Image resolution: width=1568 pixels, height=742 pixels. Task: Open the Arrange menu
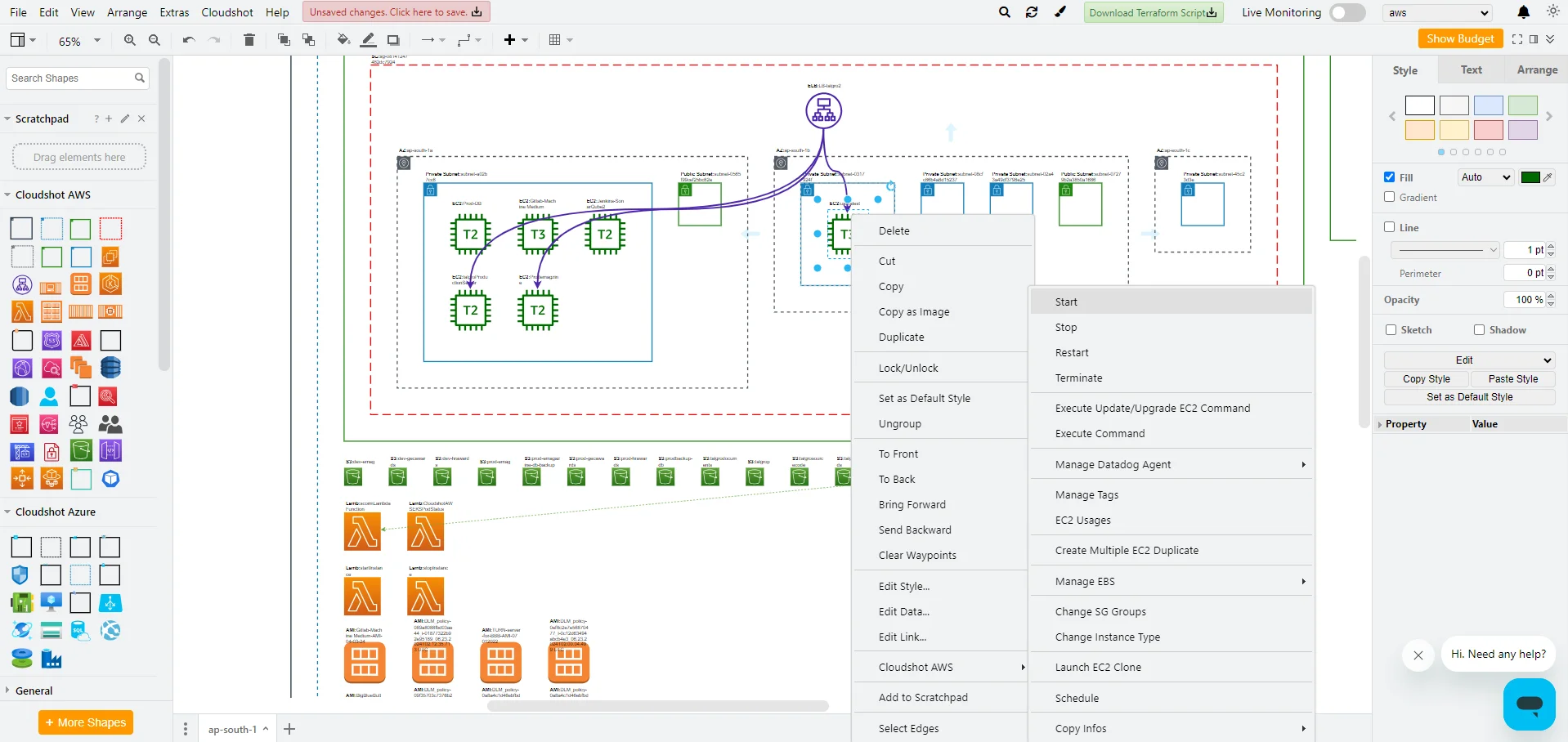[128, 12]
